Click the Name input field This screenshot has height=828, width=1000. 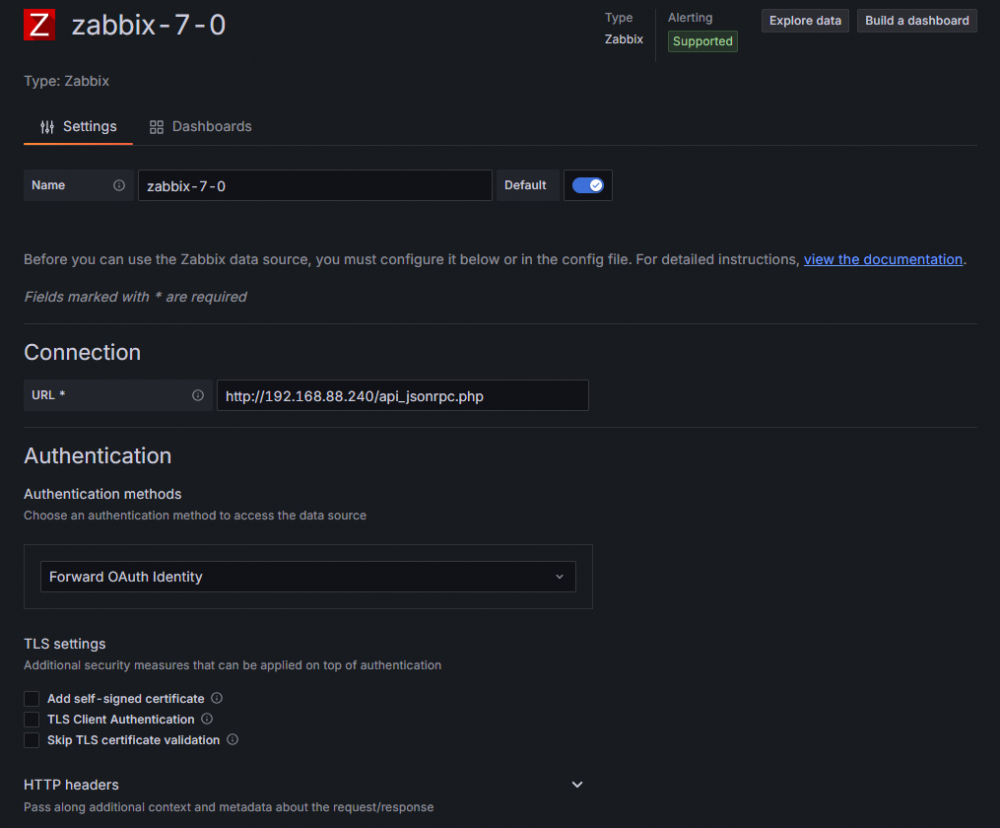click(315, 186)
